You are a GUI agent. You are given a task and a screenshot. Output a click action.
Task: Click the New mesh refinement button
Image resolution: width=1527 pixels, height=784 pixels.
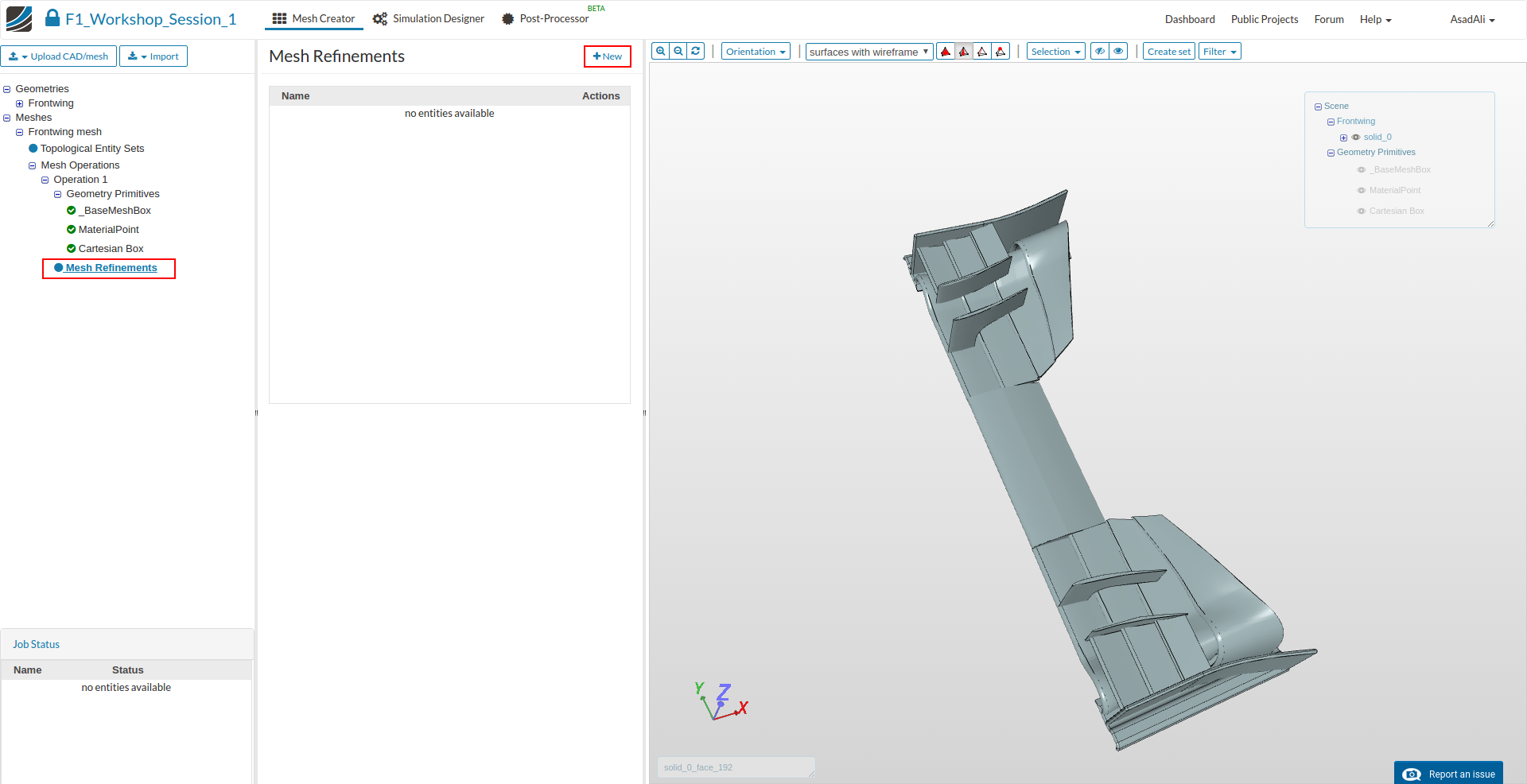coord(608,56)
